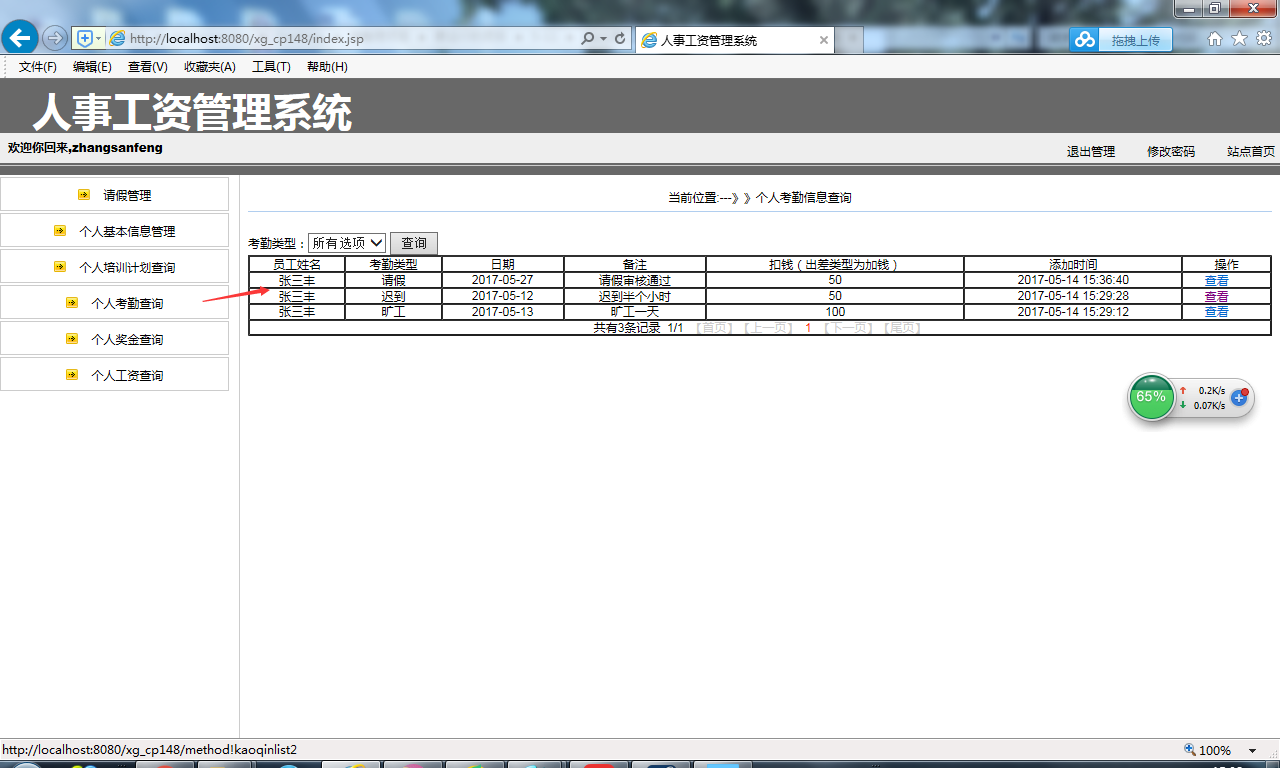Viewport: 1280px width, 768px height.
Task: Open 个人培训计划查询 in the sidebar
Action: [127, 268]
